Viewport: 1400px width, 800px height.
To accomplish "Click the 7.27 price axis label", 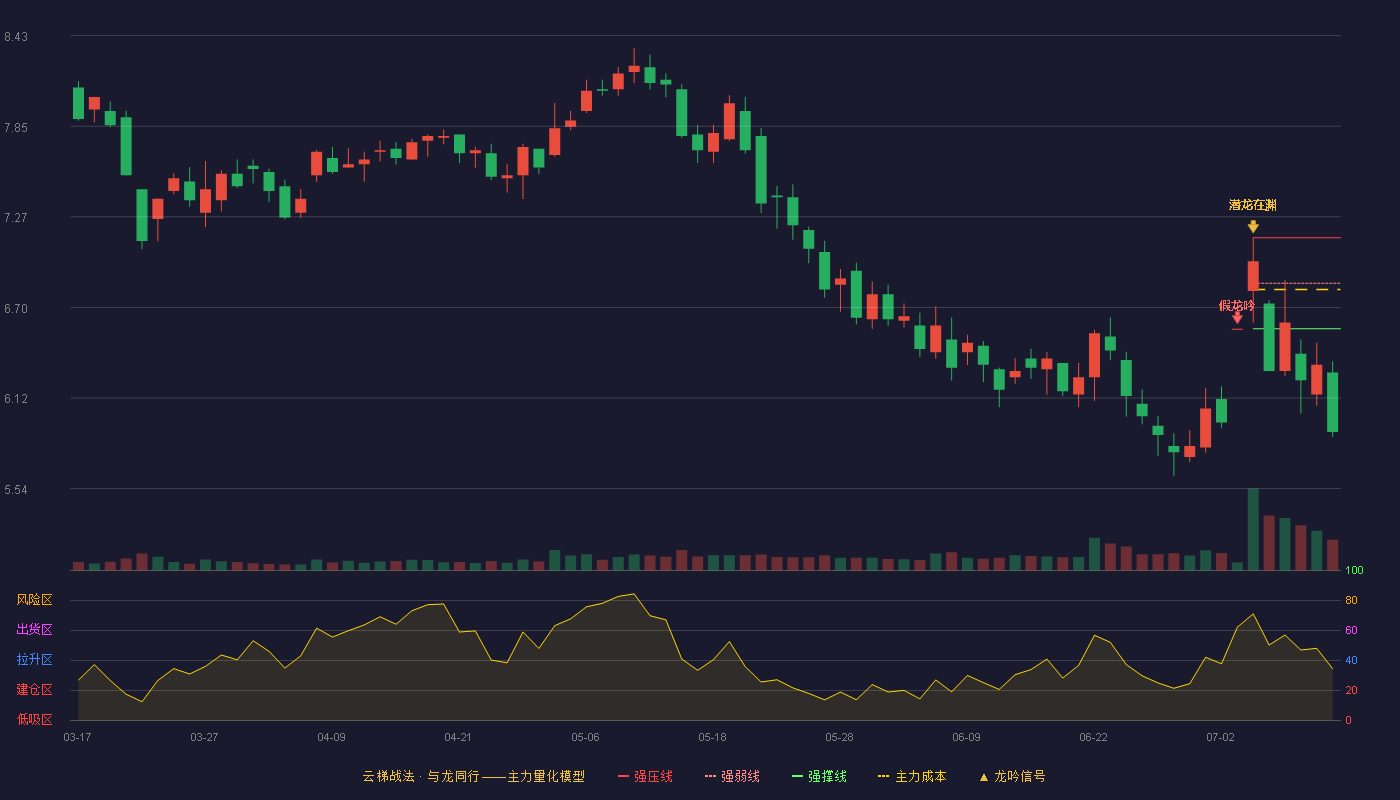I will point(16,218).
